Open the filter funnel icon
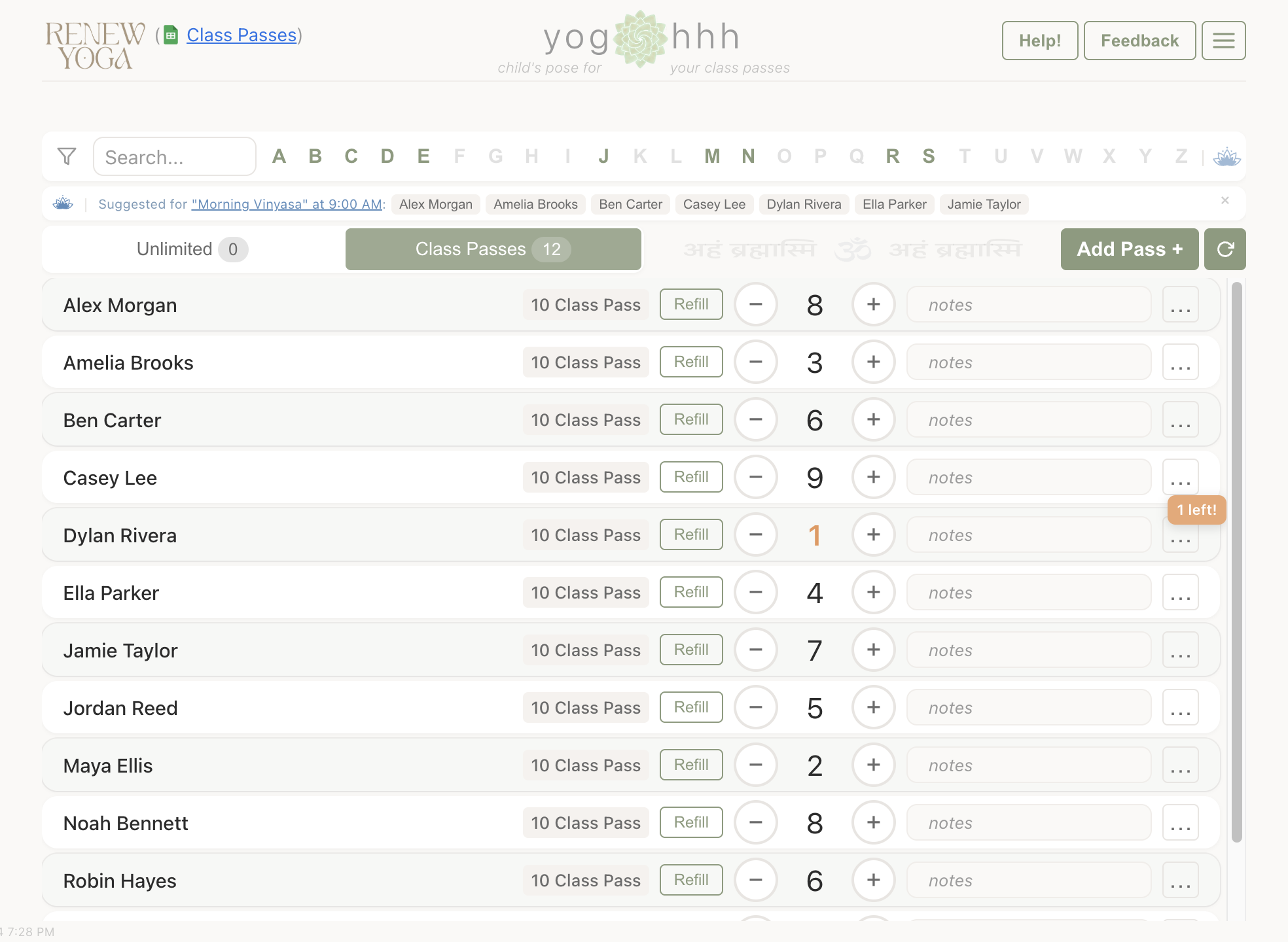 (67, 156)
